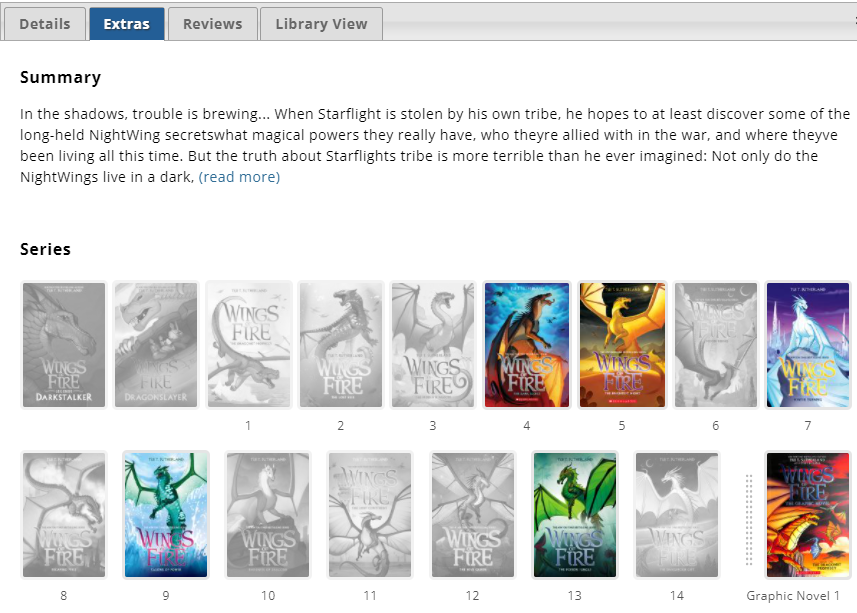Click the Extras tab
Screen dimensions: 857x613
[x=126, y=24]
